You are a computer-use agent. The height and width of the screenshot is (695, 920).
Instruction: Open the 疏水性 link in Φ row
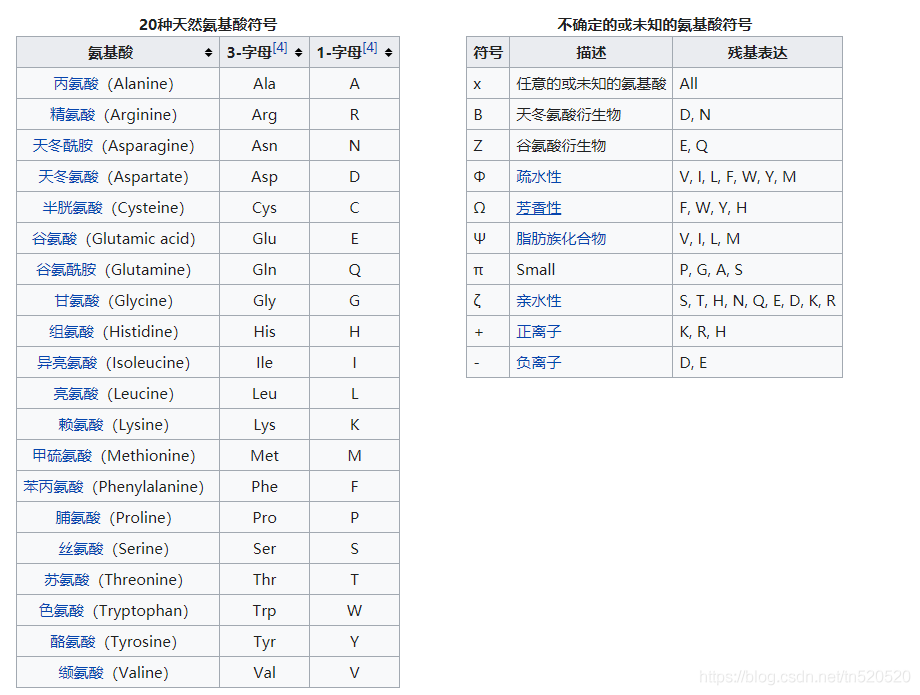(539, 177)
